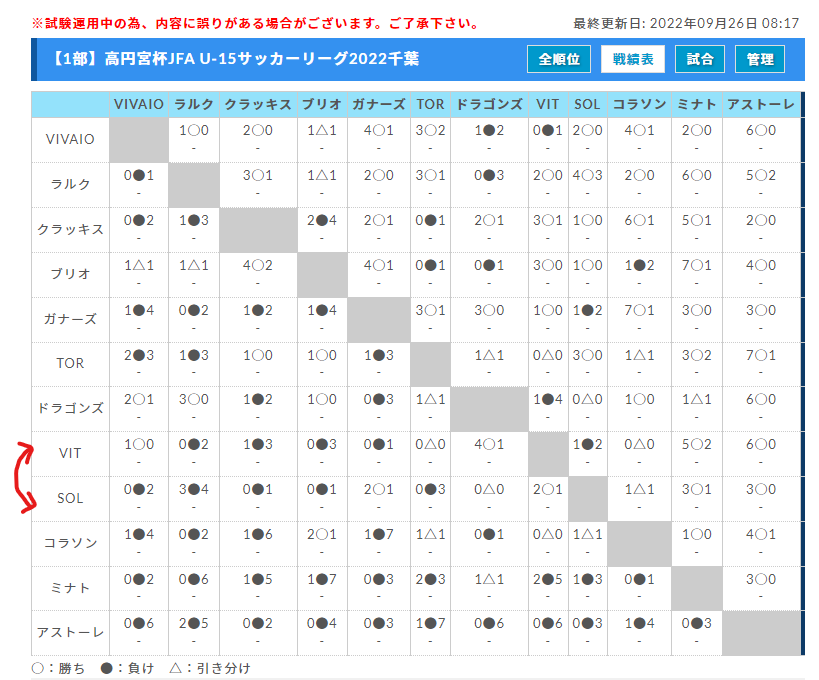Click the VIT column header

click(548, 104)
